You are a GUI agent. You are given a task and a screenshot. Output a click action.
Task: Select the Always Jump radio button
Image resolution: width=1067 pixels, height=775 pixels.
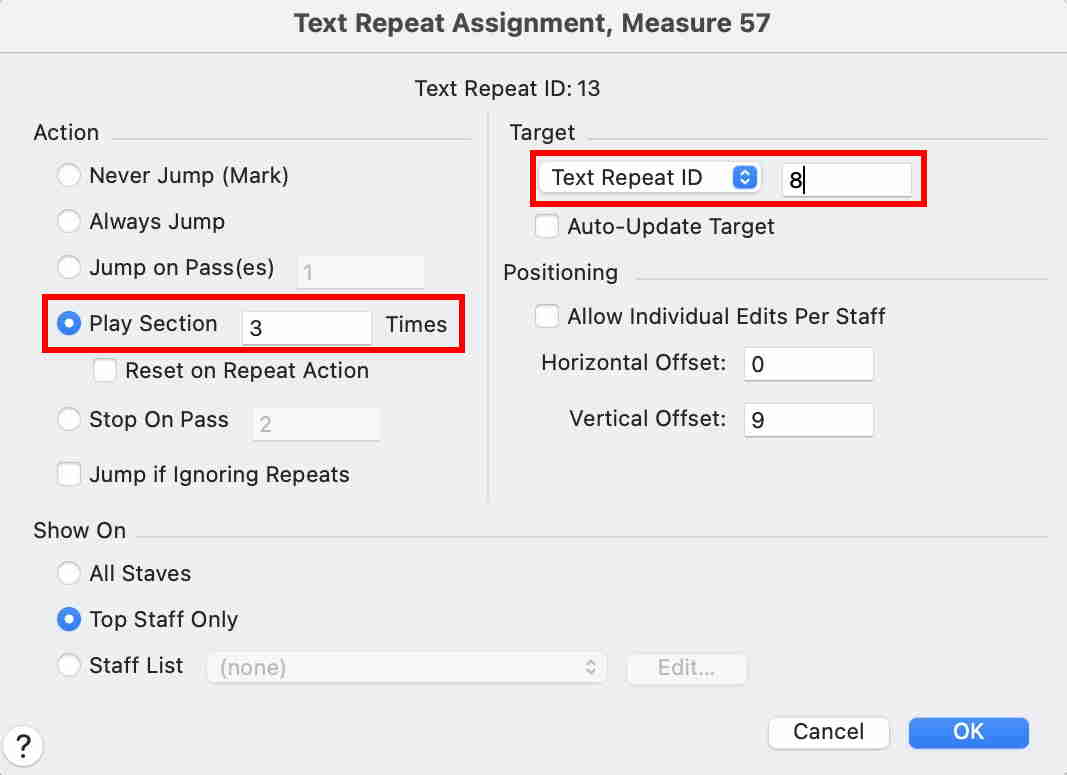point(69,222)
